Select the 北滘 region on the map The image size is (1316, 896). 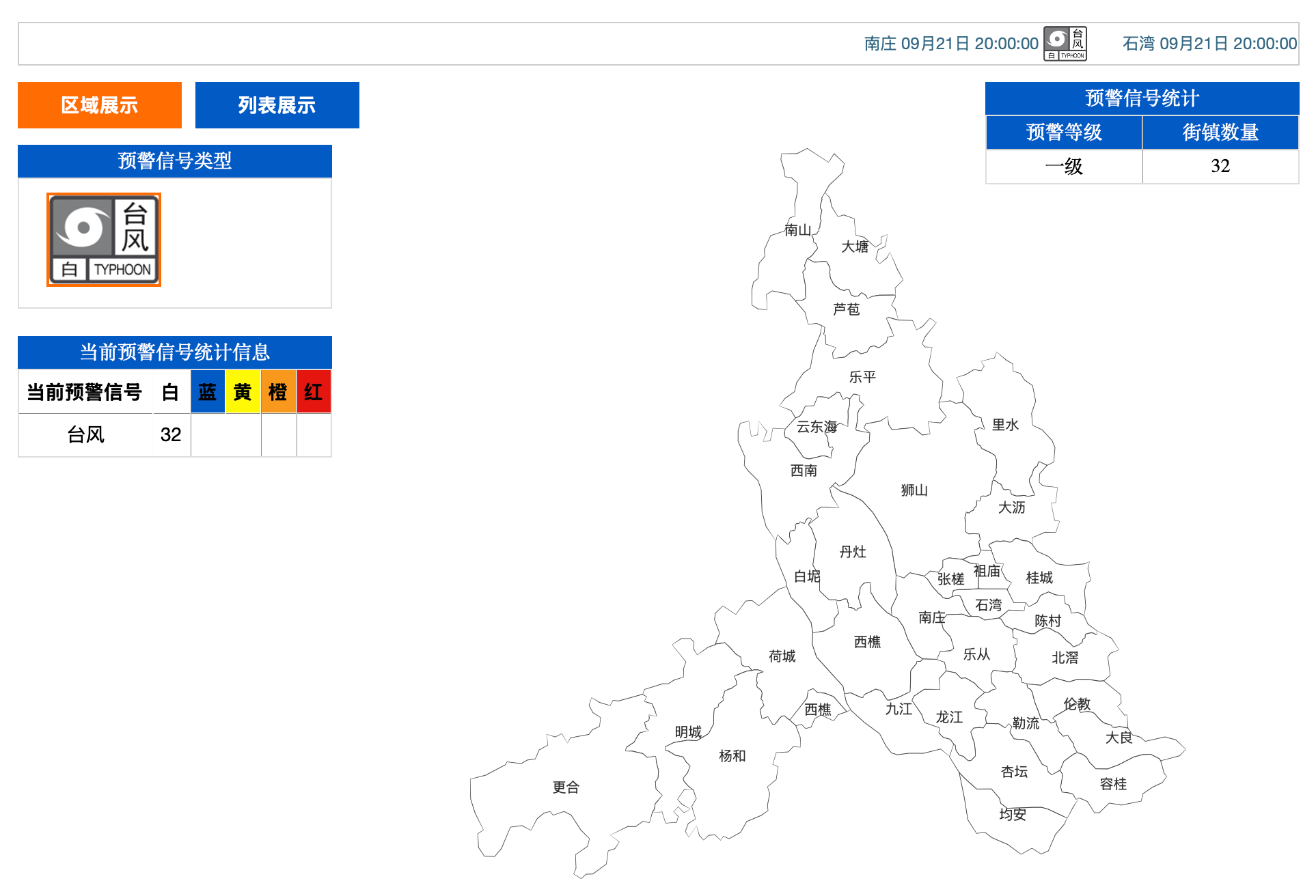pyautogui.click(x=1065, y=658)
